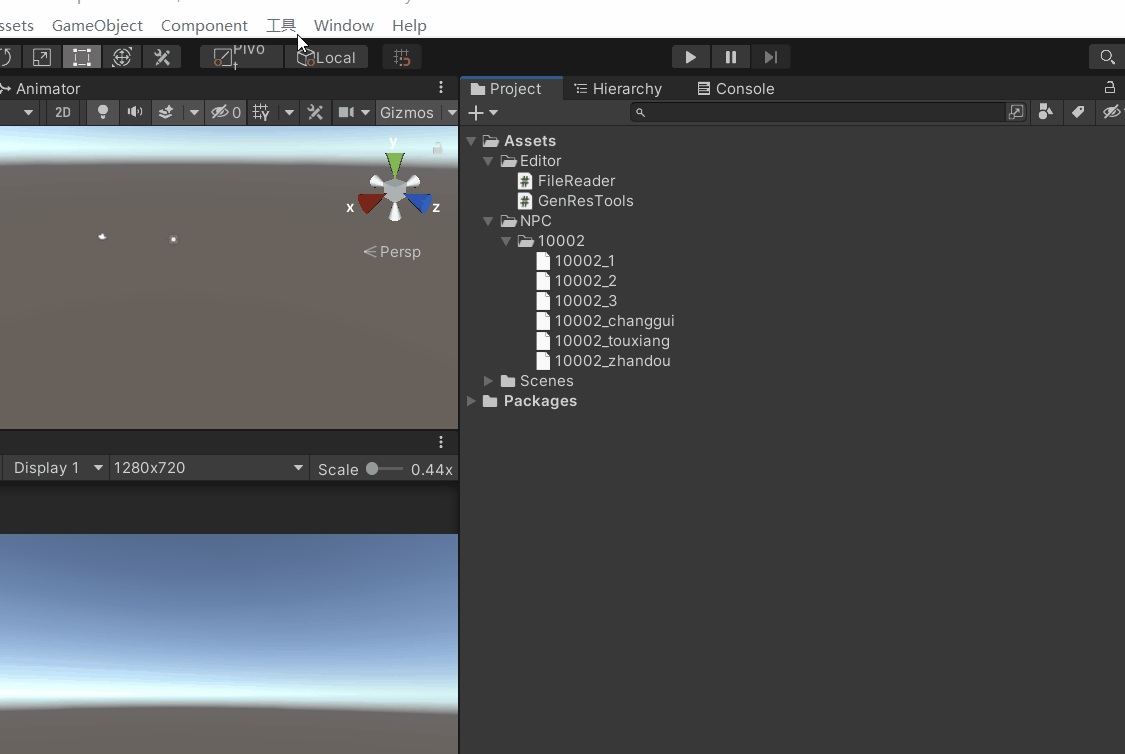Open the 工具 menu
Image resolution: width=1125 pixels, height=754 pixels.
pos(281,25)
